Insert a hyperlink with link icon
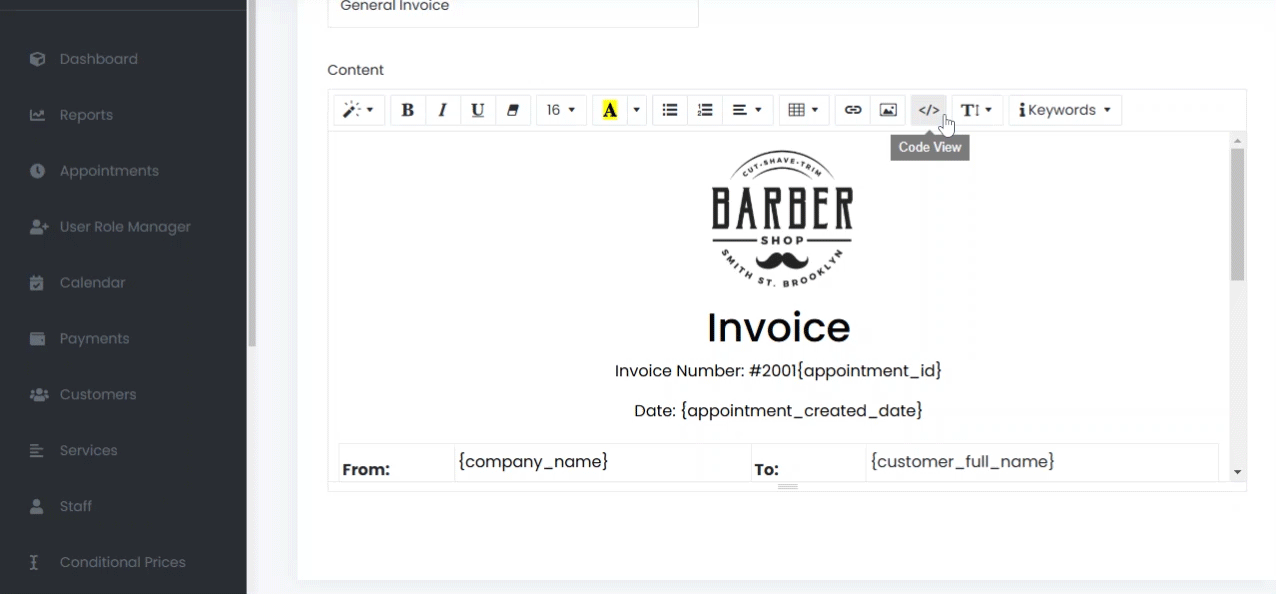This screenshot has height=594, width=1276. pos(853,110)
